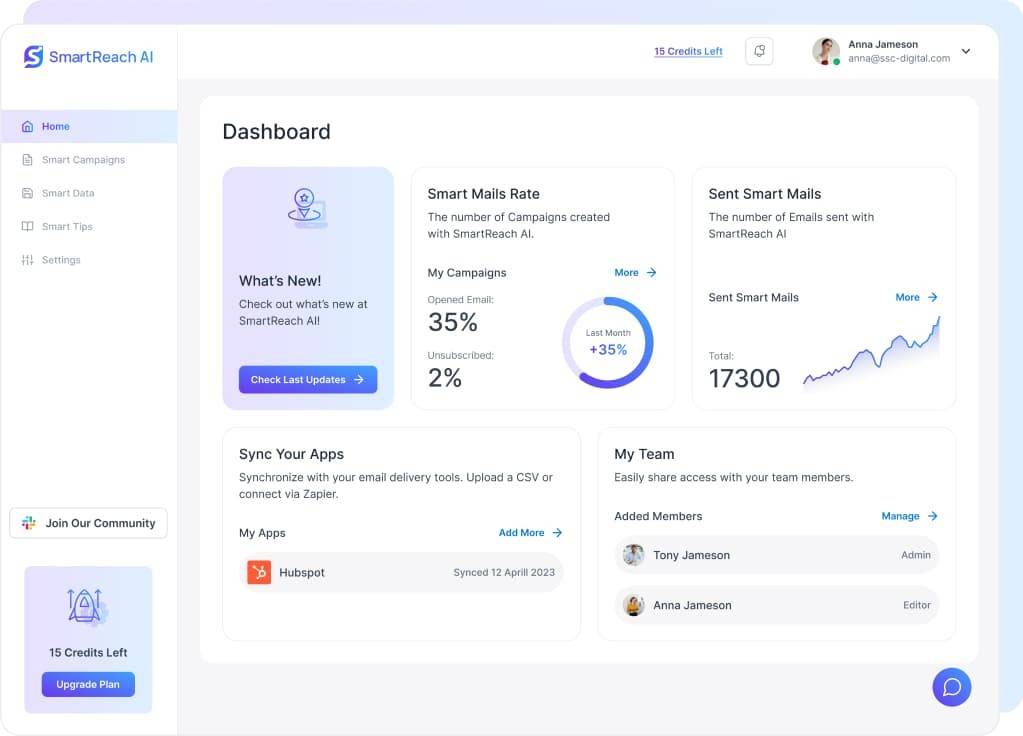Click the Hubspot app icon
The image size is (1023, 736).
[259, 573]
